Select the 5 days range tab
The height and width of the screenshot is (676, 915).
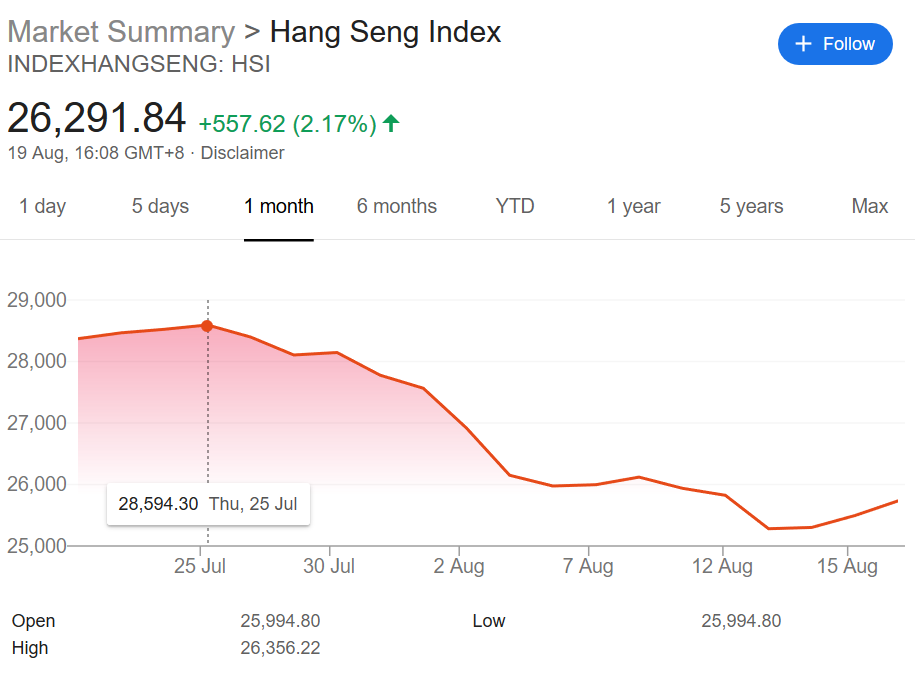(x=160, y=206)
